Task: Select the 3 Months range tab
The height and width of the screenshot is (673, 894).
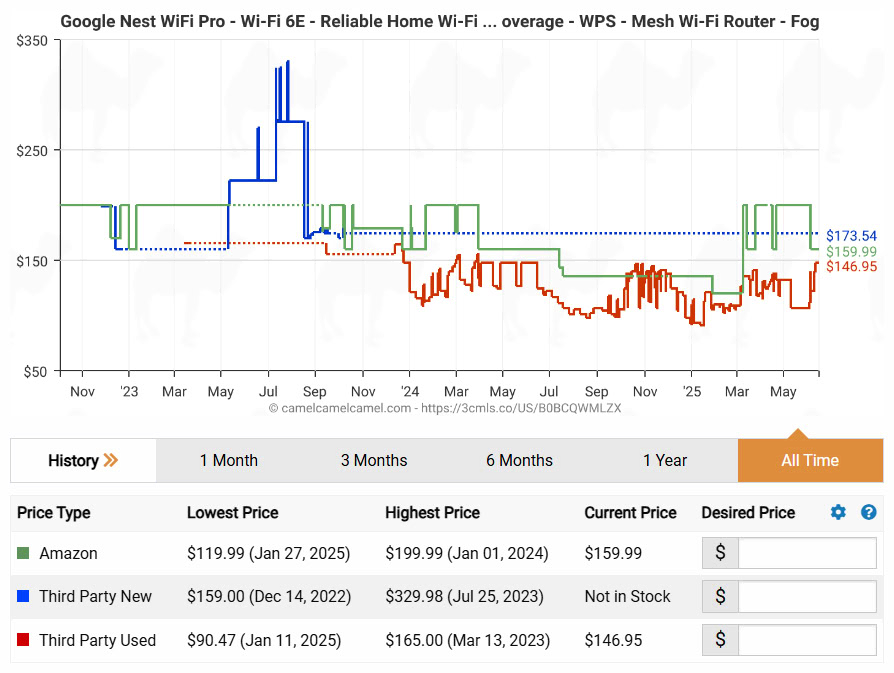Action: (x=374, y=460)
